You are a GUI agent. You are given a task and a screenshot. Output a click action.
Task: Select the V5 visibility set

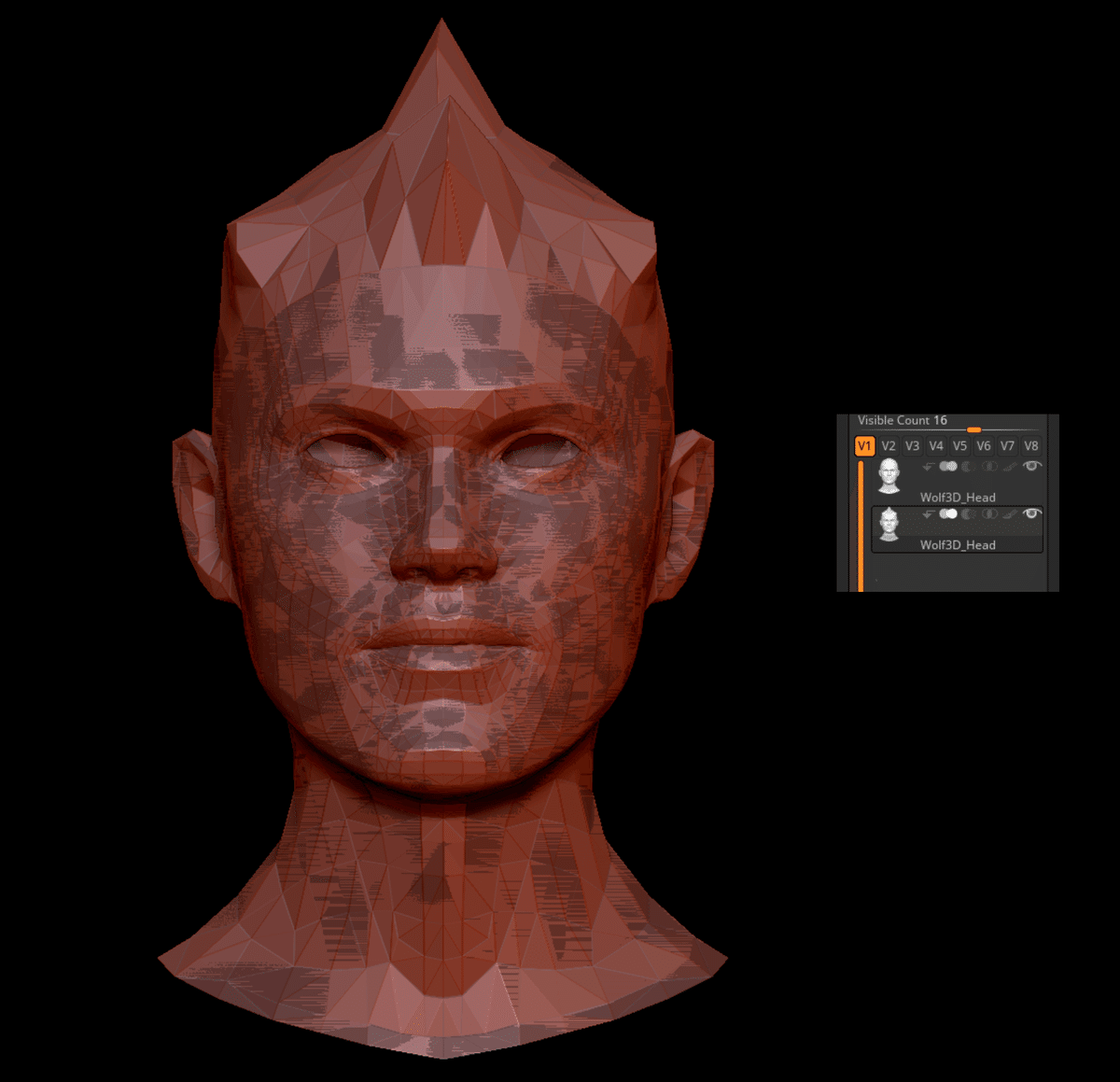pos(959,446)
